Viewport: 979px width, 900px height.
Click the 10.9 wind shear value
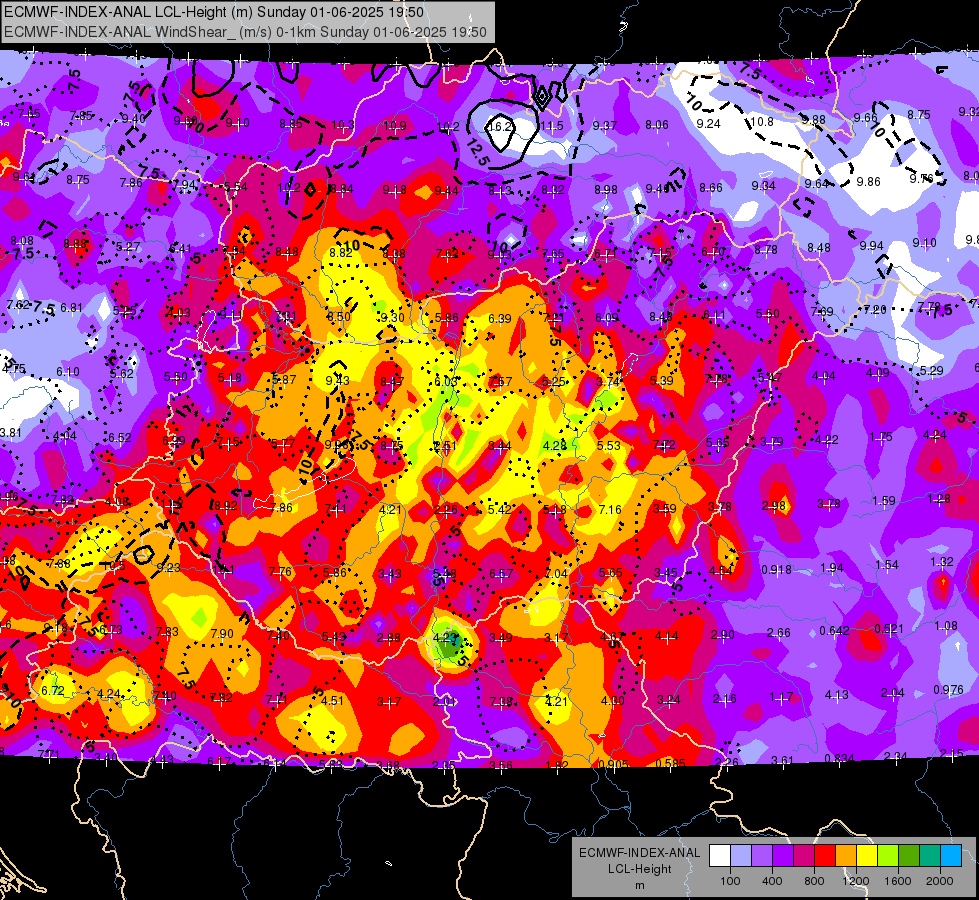coord(395,126)
